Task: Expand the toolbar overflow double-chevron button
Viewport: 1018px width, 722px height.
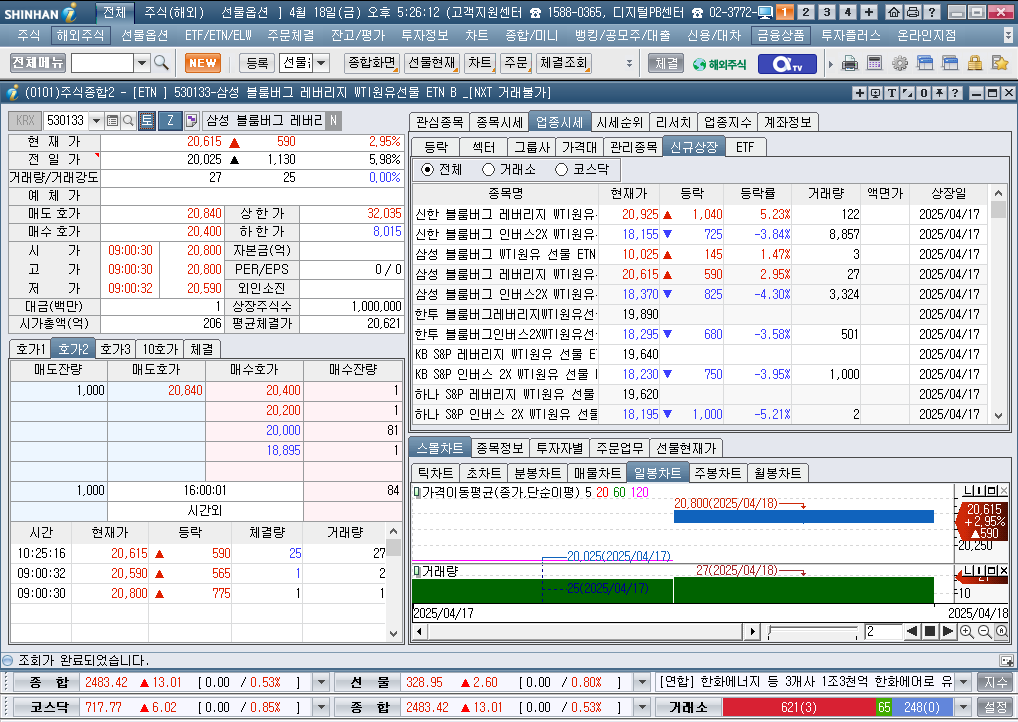Action: tap(628, 63)
